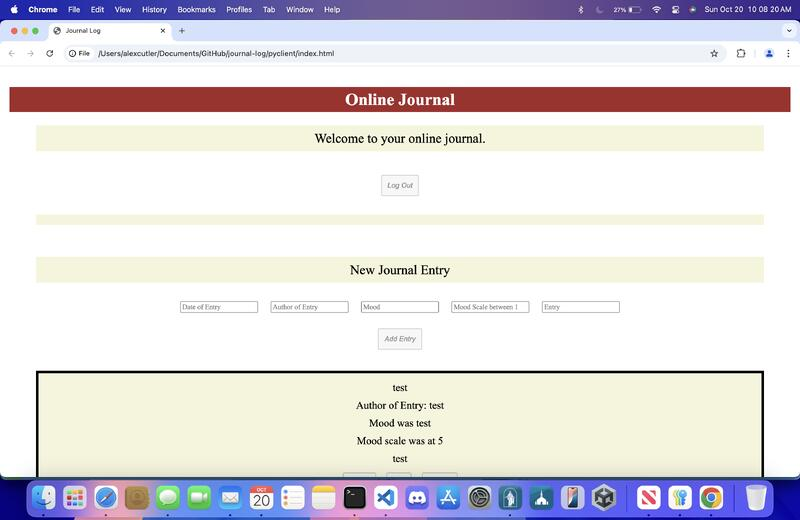Image resolution: width=800 pixels, height=520 pixels.
Task: Open the Focus moon icon
Action: (x=599, y=9)
